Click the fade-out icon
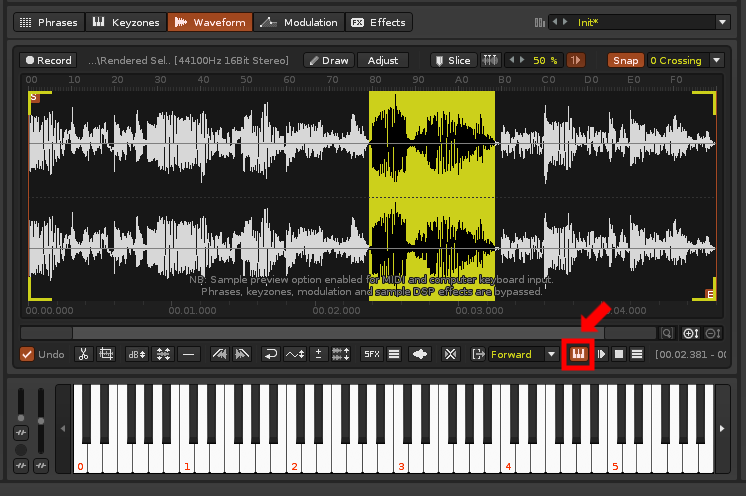The width and height of the screenshot is (746, 496). point(242,354)
